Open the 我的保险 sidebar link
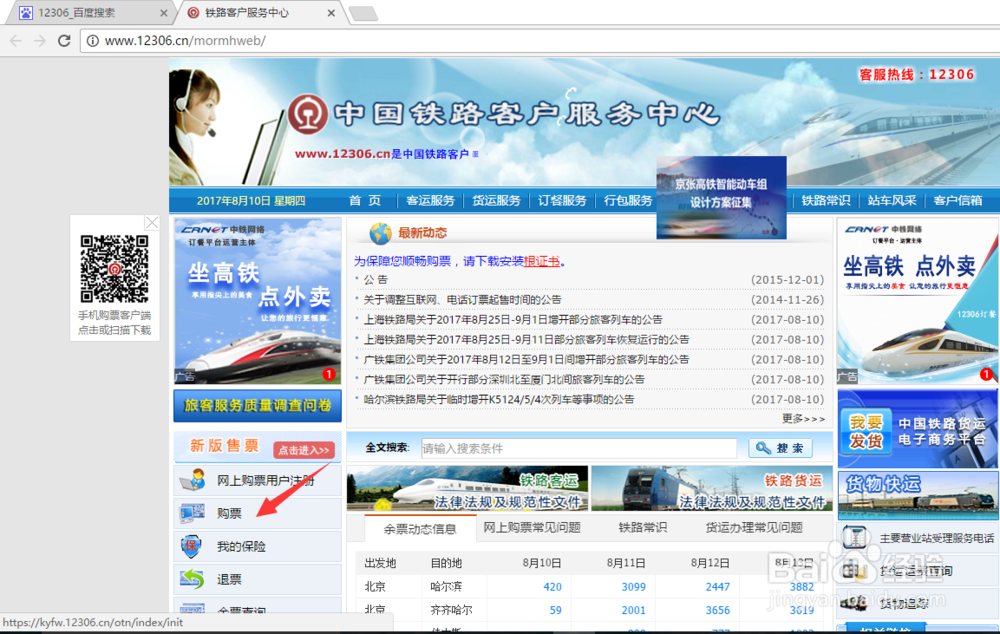Viewport: 1000px width, 634px height. pyautogui.click(x=241, y=547)
